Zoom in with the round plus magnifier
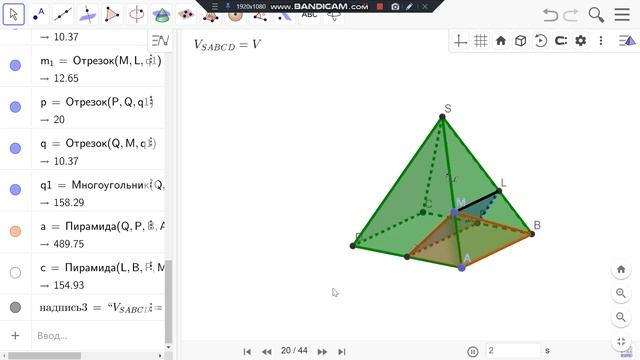This screenshot has height=360, width=640. coord(621,293)
